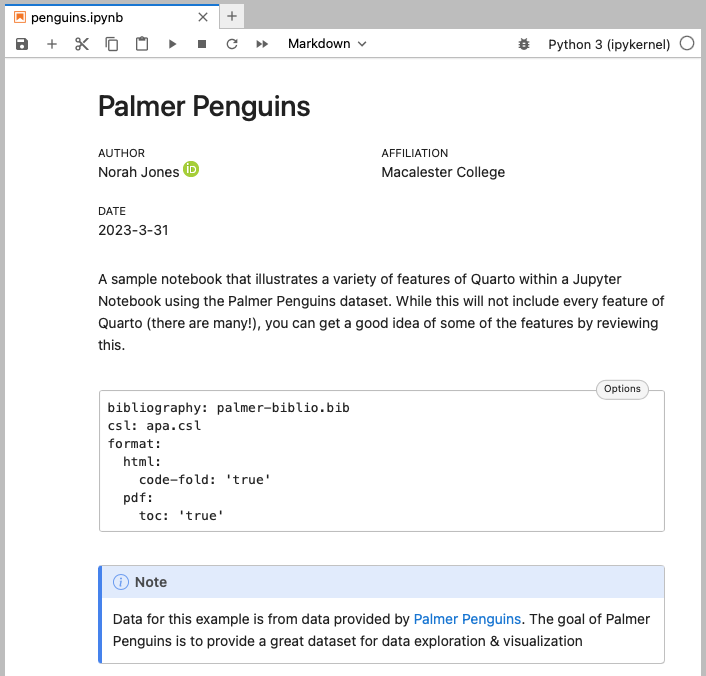Insert a new cell with plus icon
Image resolution: width=706 pixels, height=676 pixels.
52,44
